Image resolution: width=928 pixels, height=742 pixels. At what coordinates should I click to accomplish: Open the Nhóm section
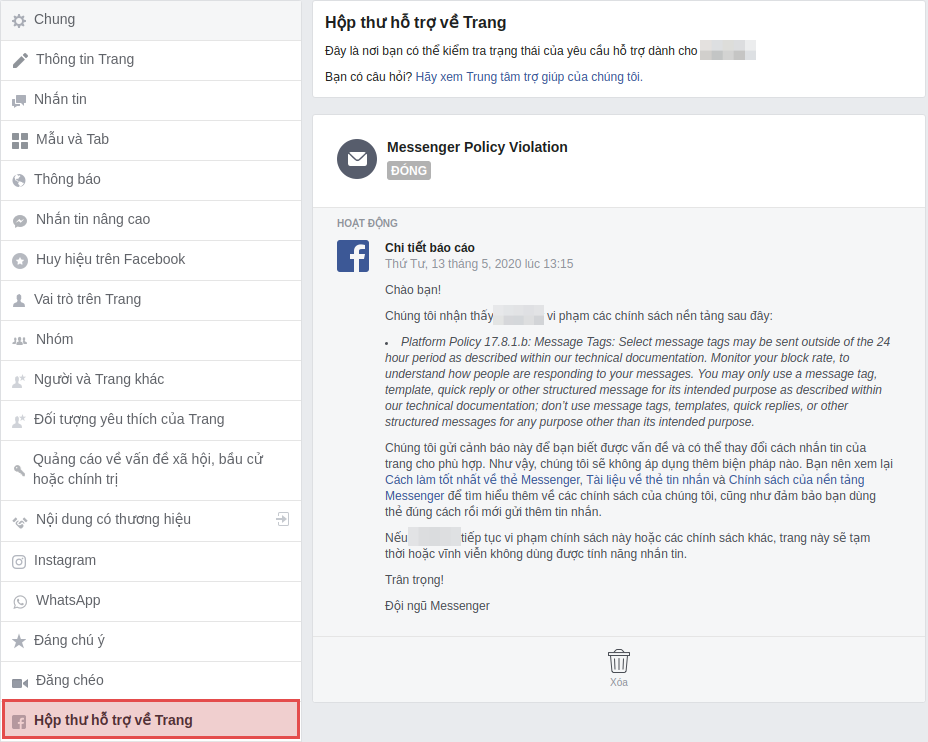pyautogui.click(x=151, y=341)
